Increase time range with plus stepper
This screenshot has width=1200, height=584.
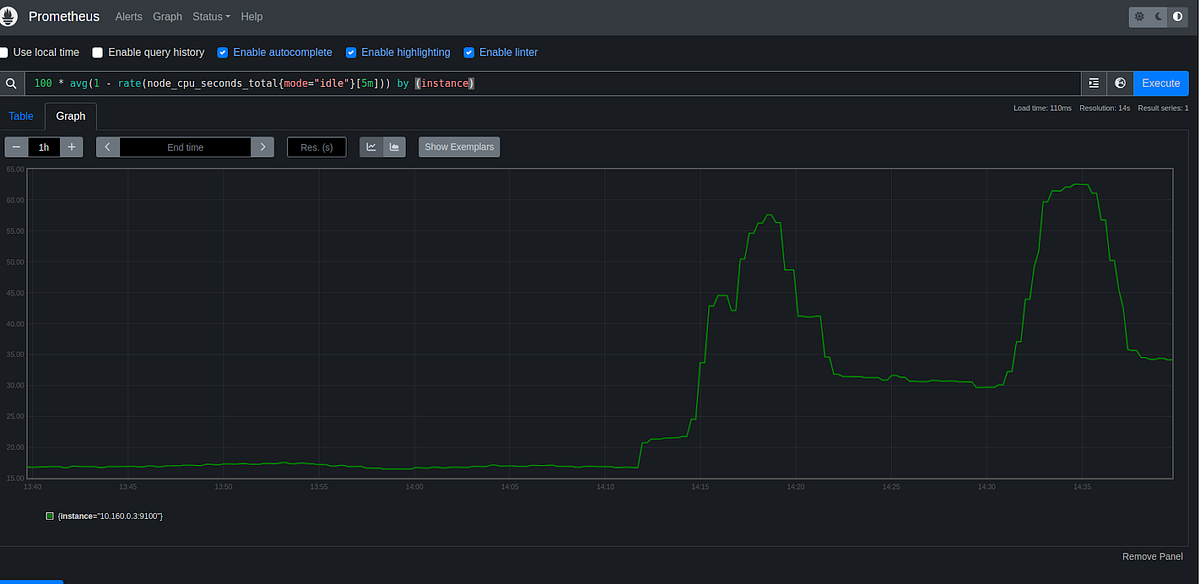pos(71,146)
